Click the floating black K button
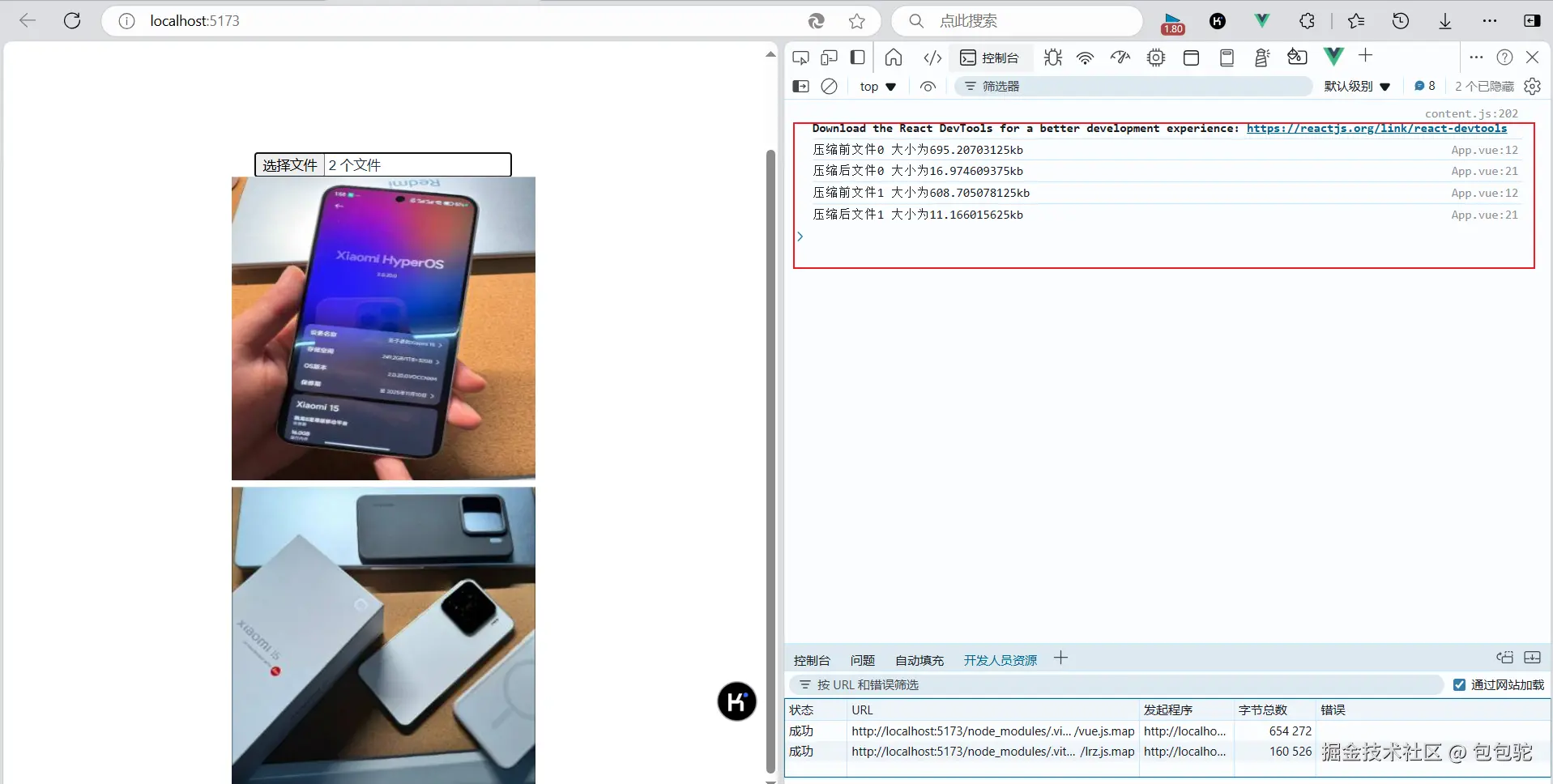Screen dimensions: 1553x784 (736, 701)
